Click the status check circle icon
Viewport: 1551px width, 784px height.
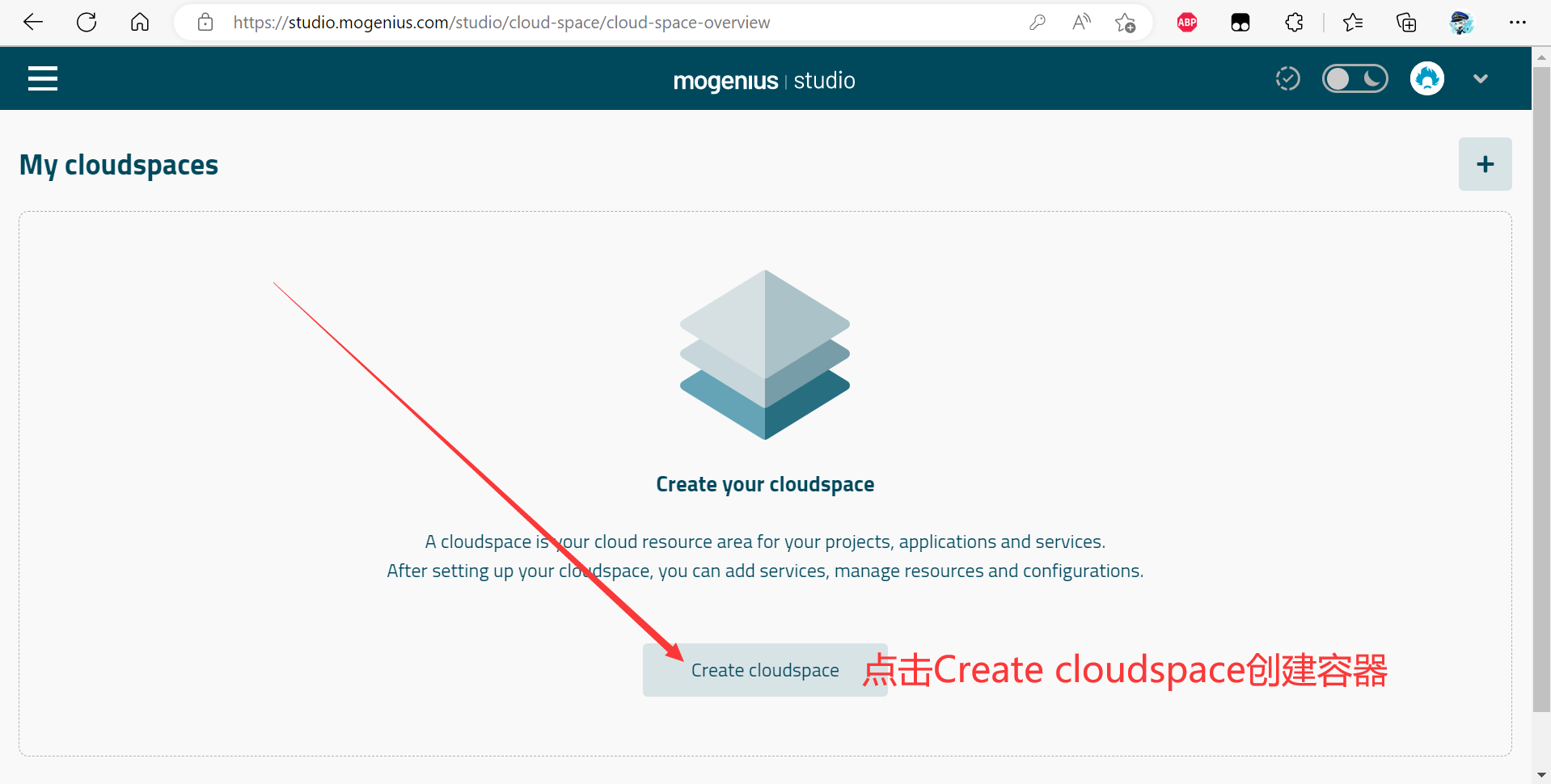point(1287,78)
